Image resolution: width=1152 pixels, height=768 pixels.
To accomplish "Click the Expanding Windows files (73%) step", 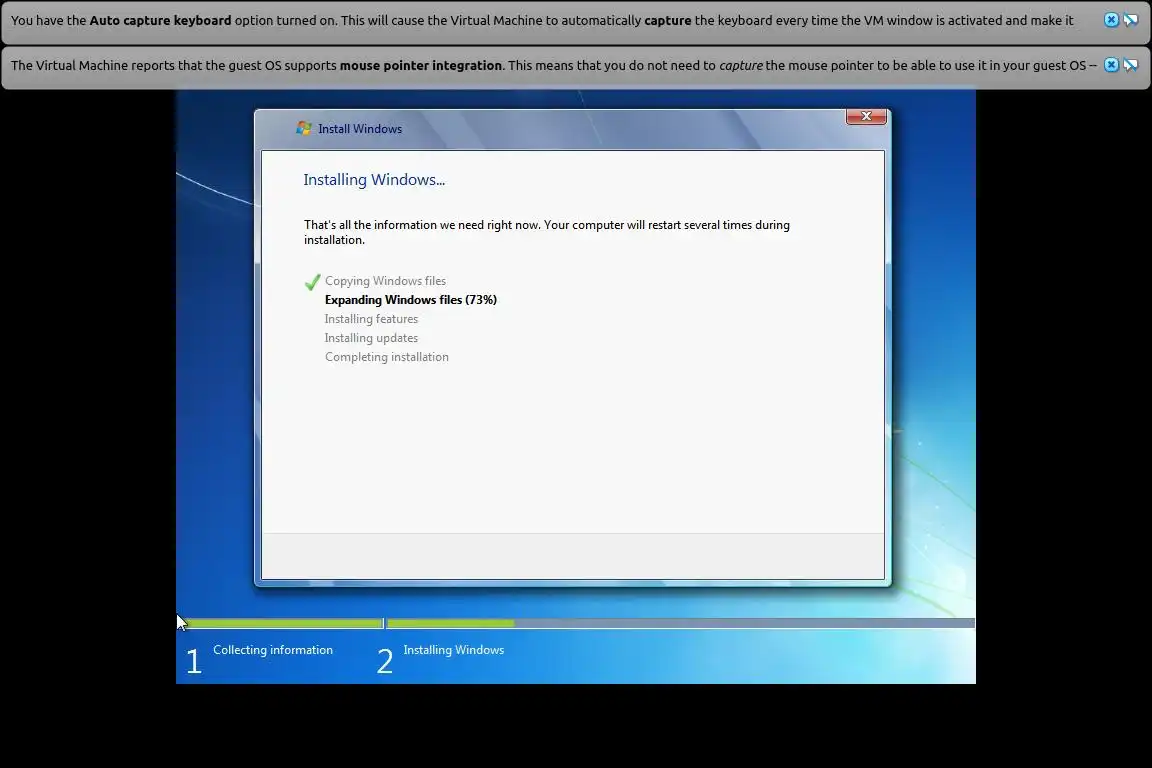I will (x=411, y=300).
